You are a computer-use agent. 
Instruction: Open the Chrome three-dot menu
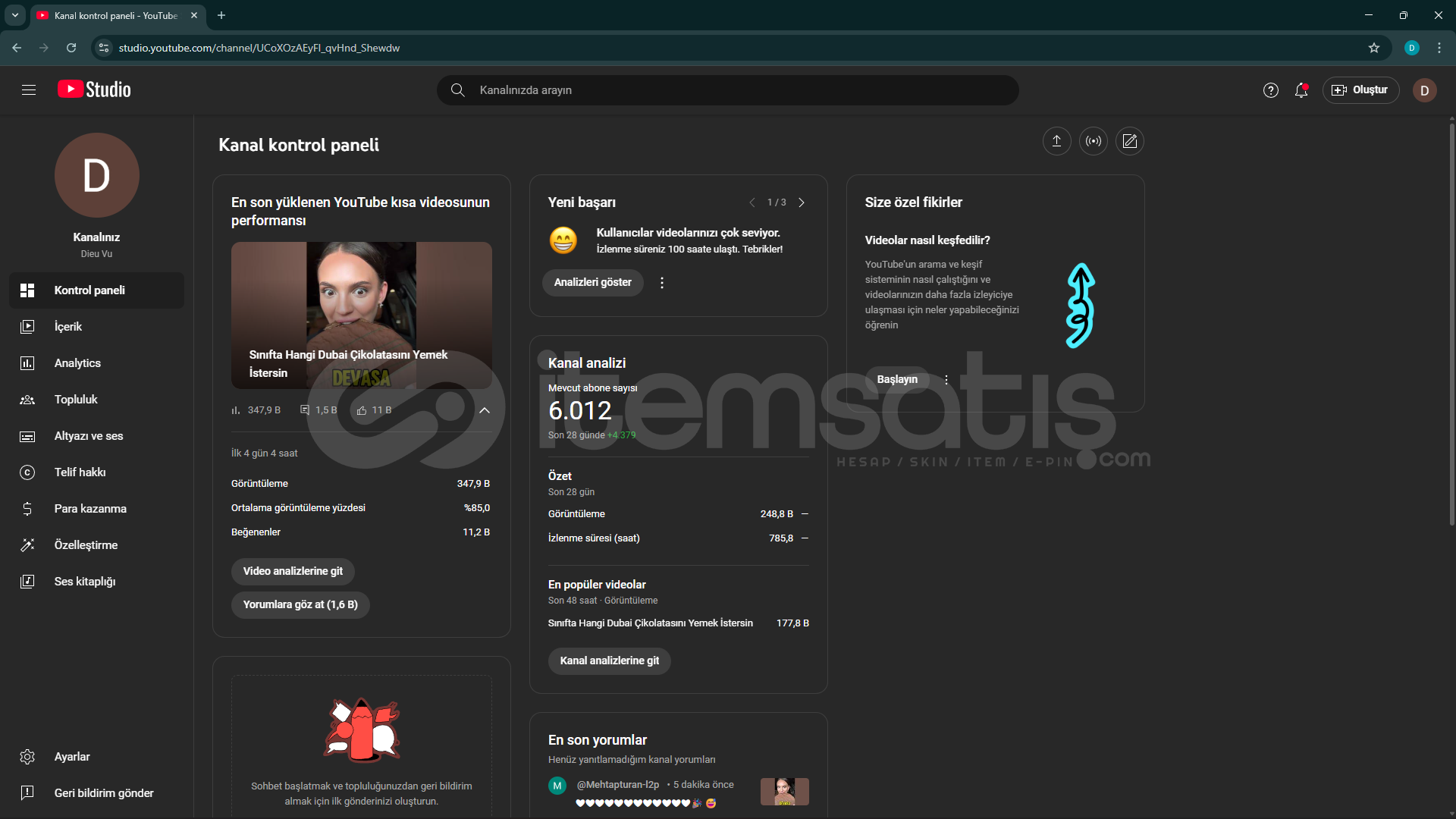tap(1439, 48)
